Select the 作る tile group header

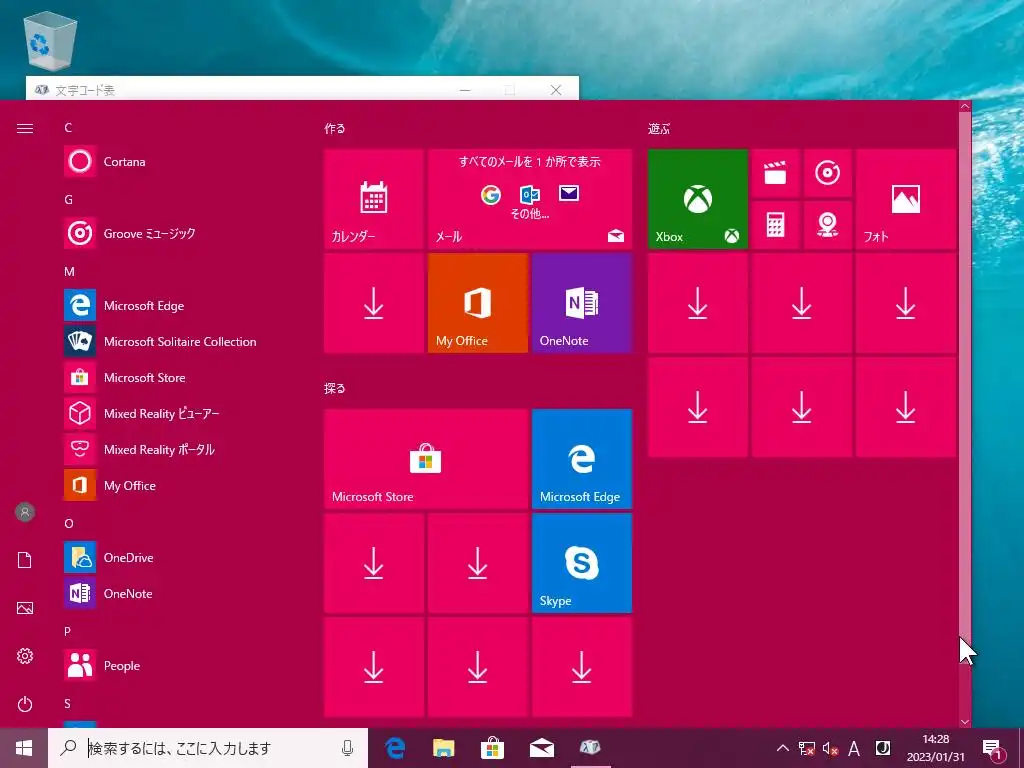(335, 129)
